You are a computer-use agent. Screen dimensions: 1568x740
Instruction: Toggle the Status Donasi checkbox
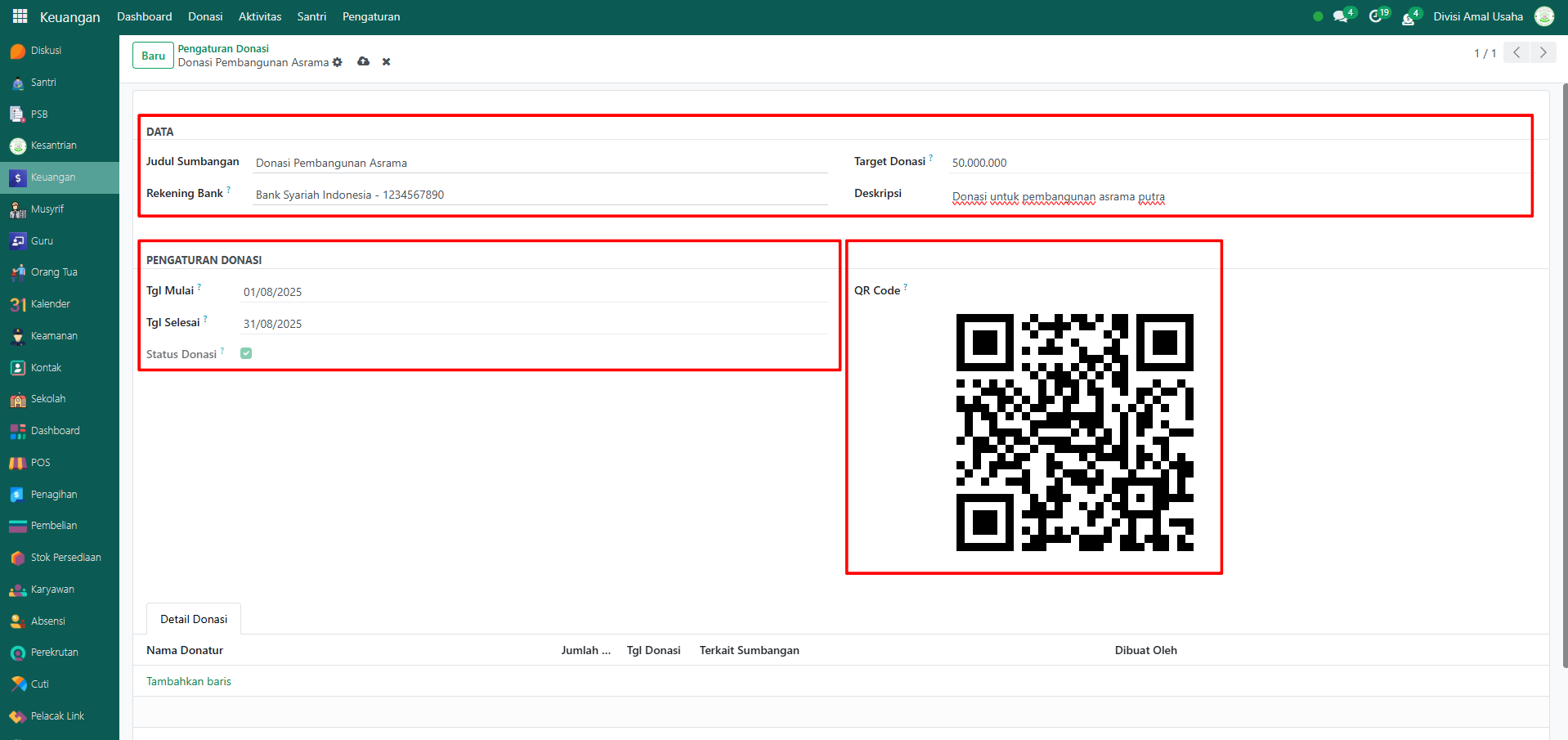pyautogui.click(x=246, y=353)
